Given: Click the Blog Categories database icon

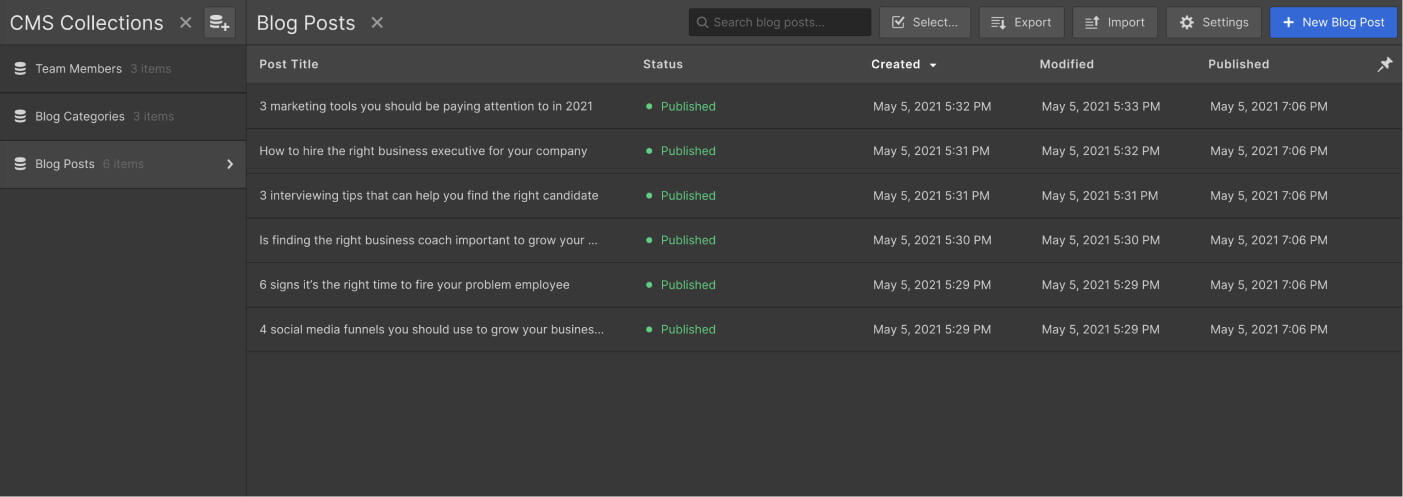Looking at the screenshot, I should [x=20, y=117].
